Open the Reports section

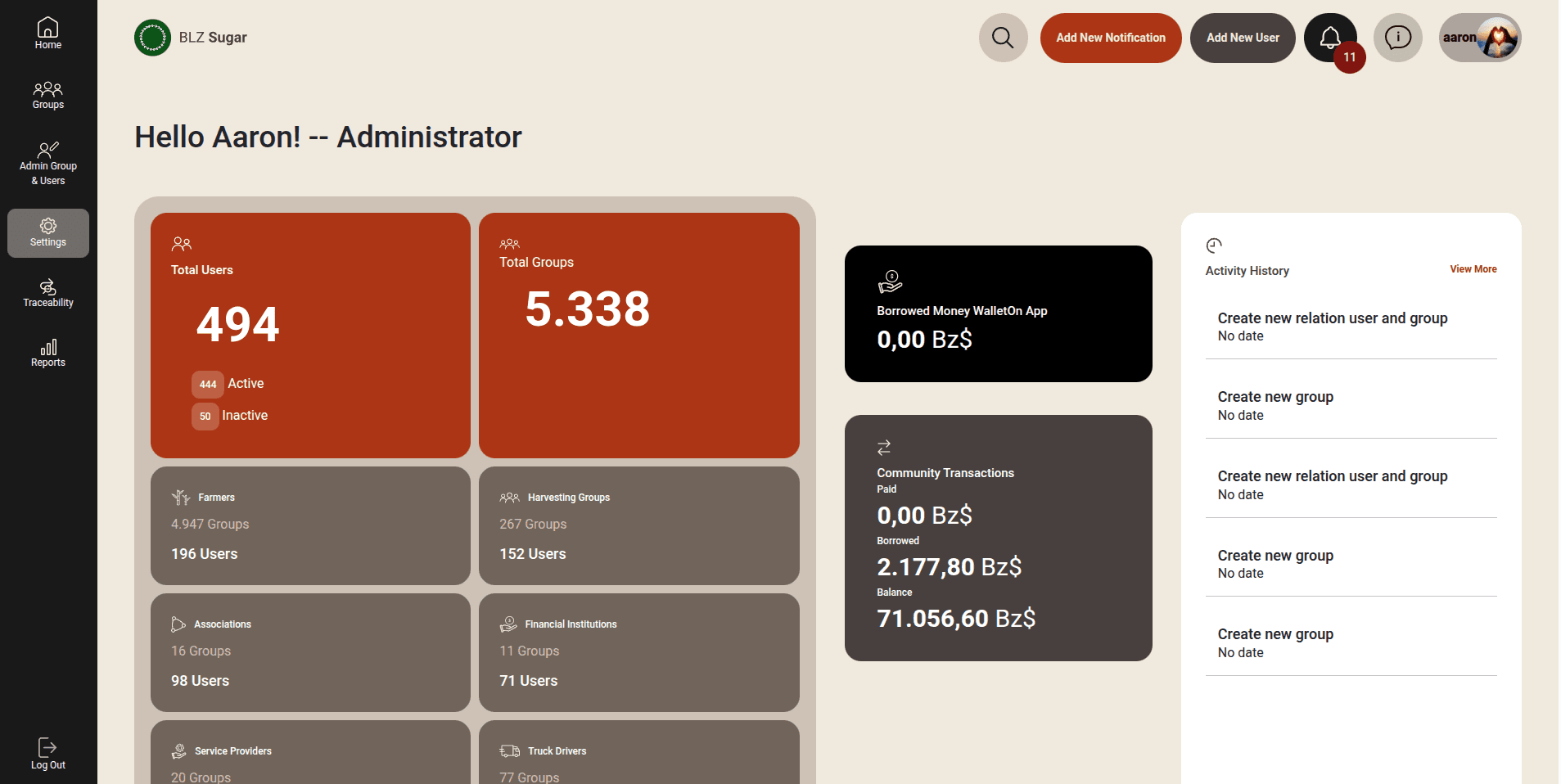(x=48, y=354)
